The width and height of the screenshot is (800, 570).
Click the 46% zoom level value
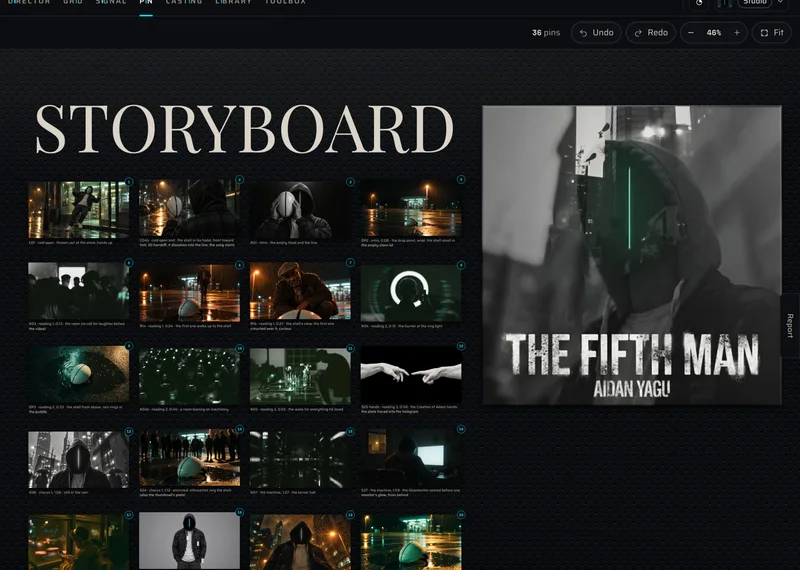(714, 33)
